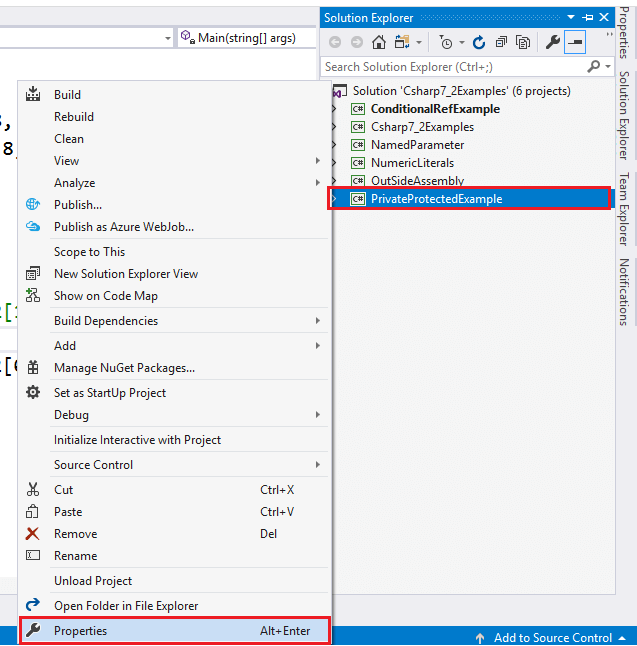
Task: Open the Debug submenu
Action: 174,414
